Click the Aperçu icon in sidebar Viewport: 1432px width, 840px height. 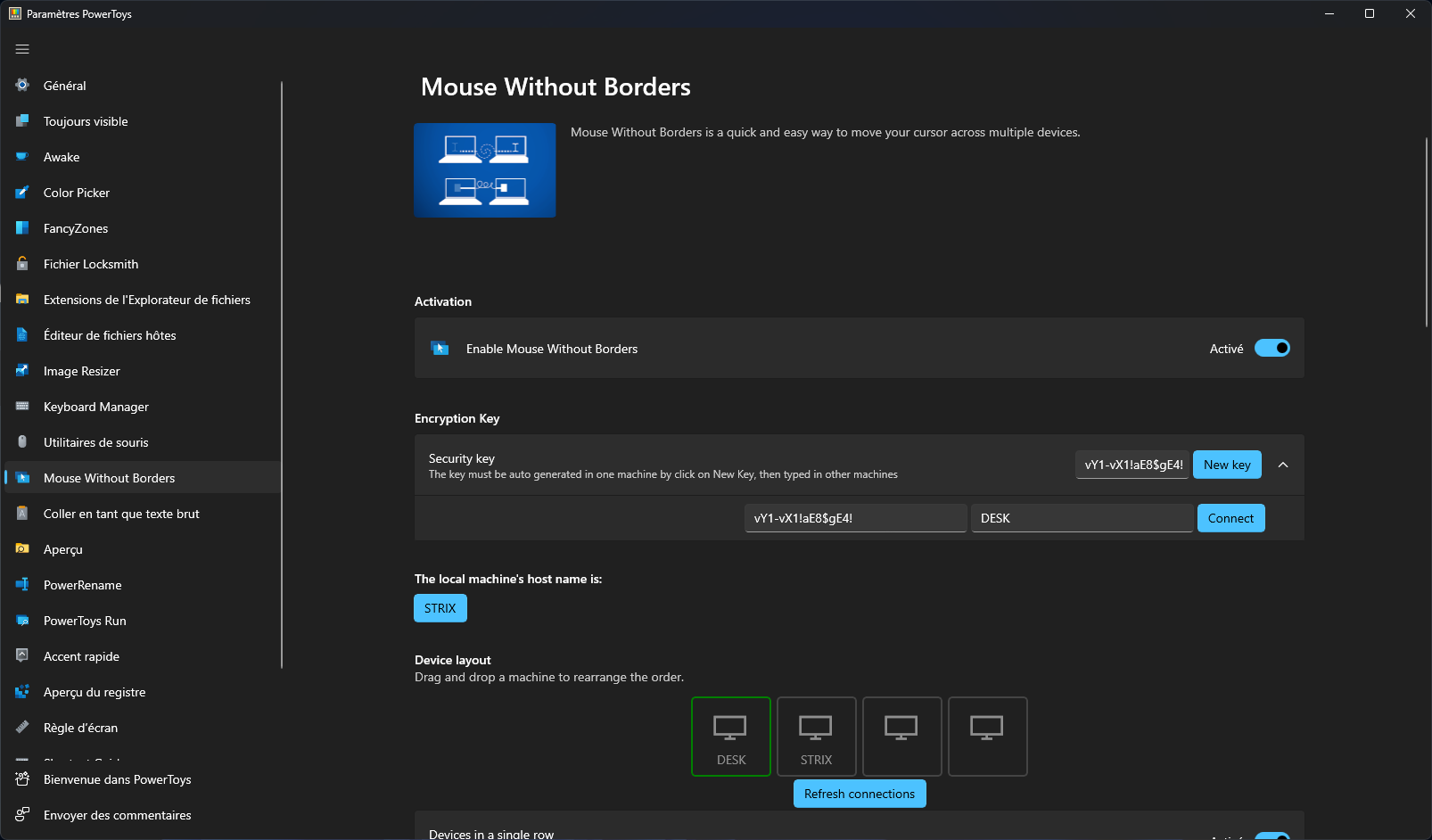(x=22, y=548)
